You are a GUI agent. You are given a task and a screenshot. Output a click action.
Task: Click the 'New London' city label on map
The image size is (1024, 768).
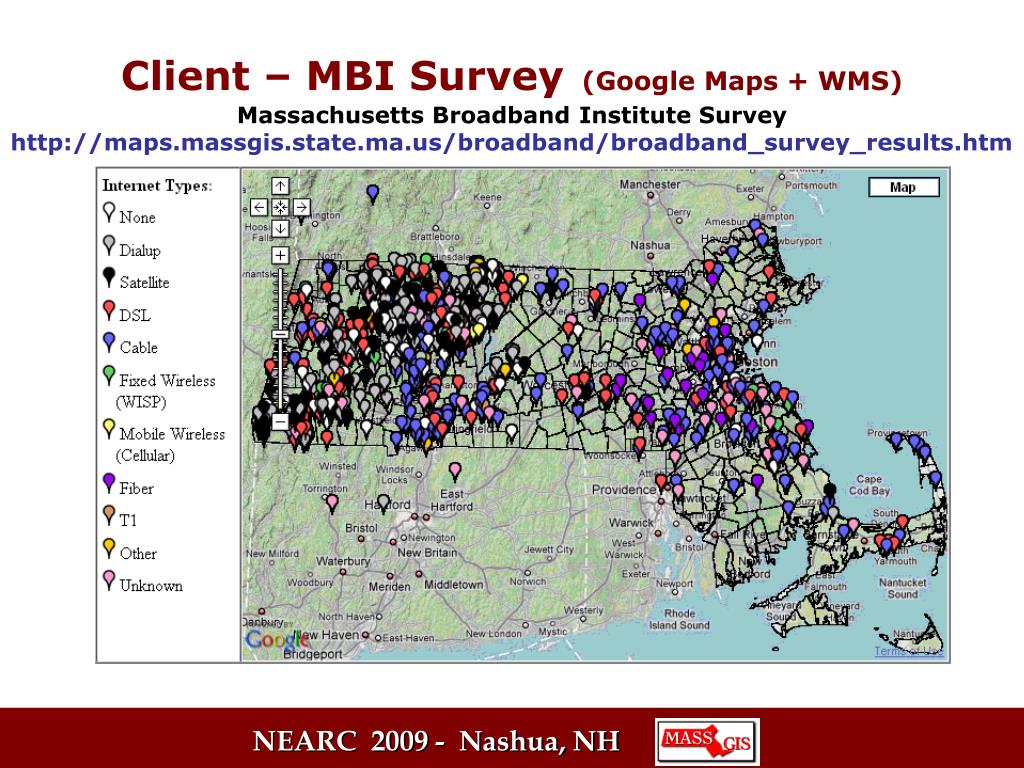point(493,633)
